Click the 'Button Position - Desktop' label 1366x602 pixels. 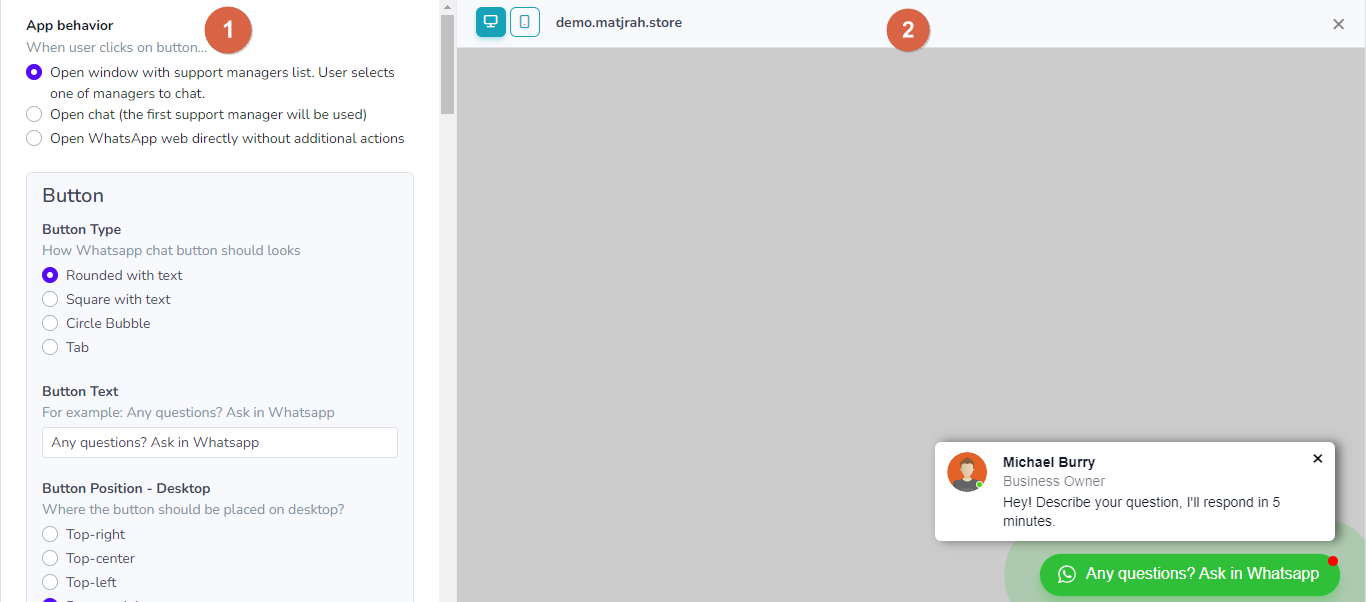click(126, 488)
